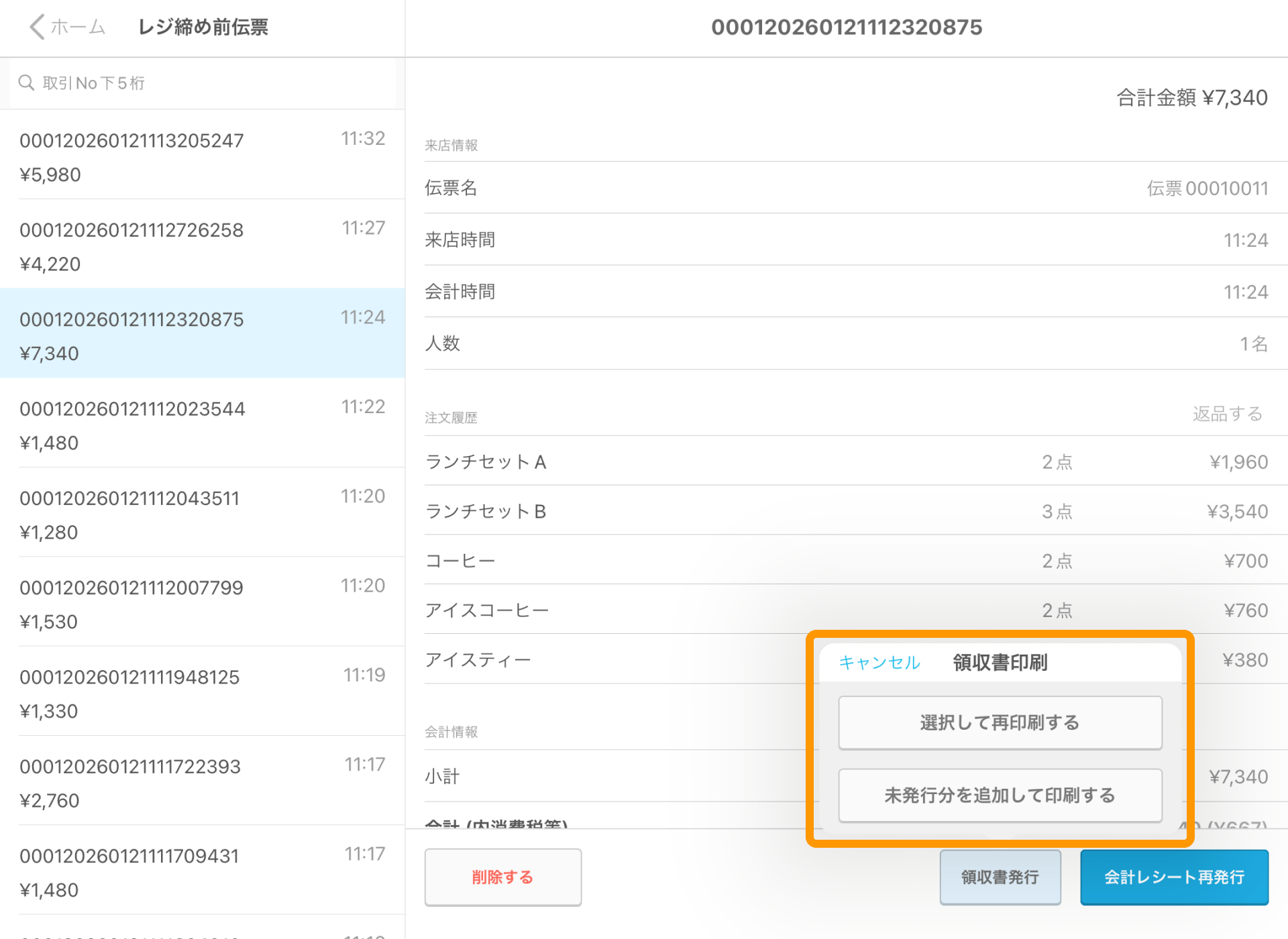Click the 取引No下5桁 search input field
The image size is (1288, 939).
tap(201, 82)
